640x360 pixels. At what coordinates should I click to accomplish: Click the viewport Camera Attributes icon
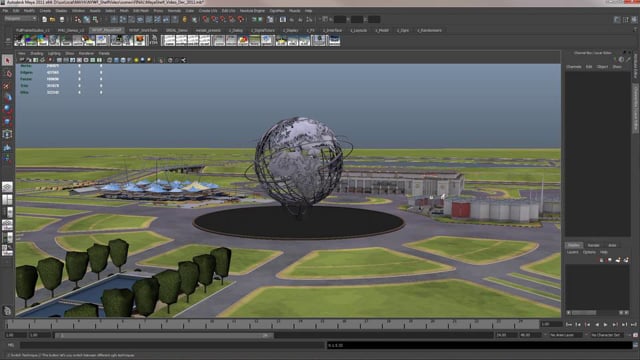coord(29,60)
